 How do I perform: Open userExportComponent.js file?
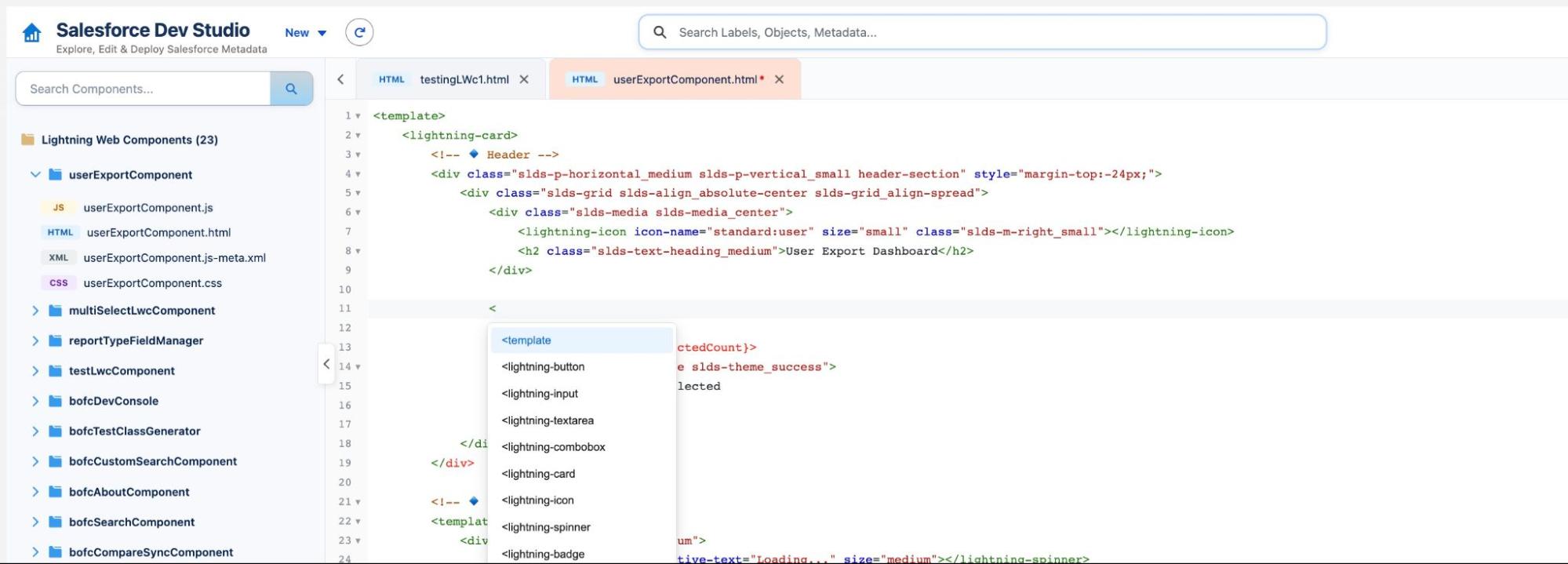[x=148, y=208]
